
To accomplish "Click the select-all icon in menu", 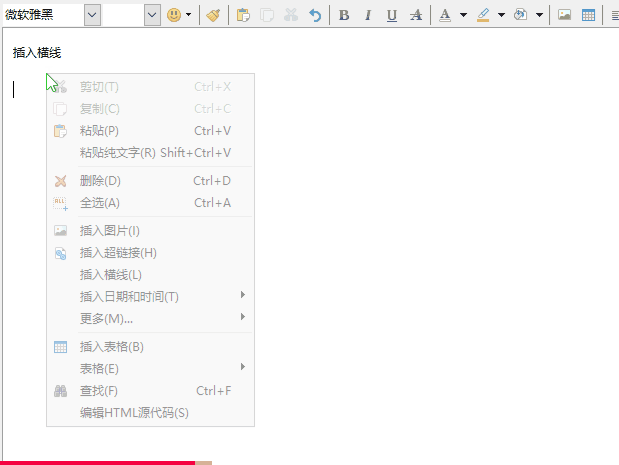I will point(60,204).
